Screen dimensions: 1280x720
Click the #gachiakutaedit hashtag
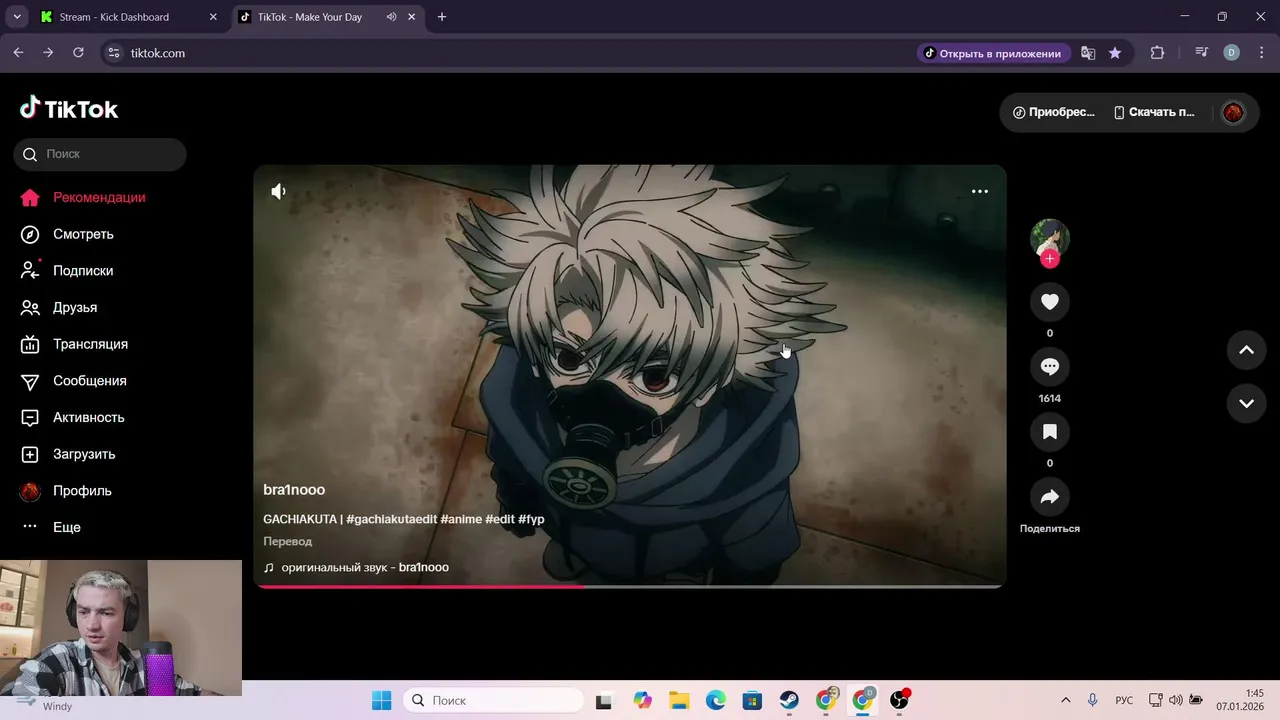pos(392,519)
